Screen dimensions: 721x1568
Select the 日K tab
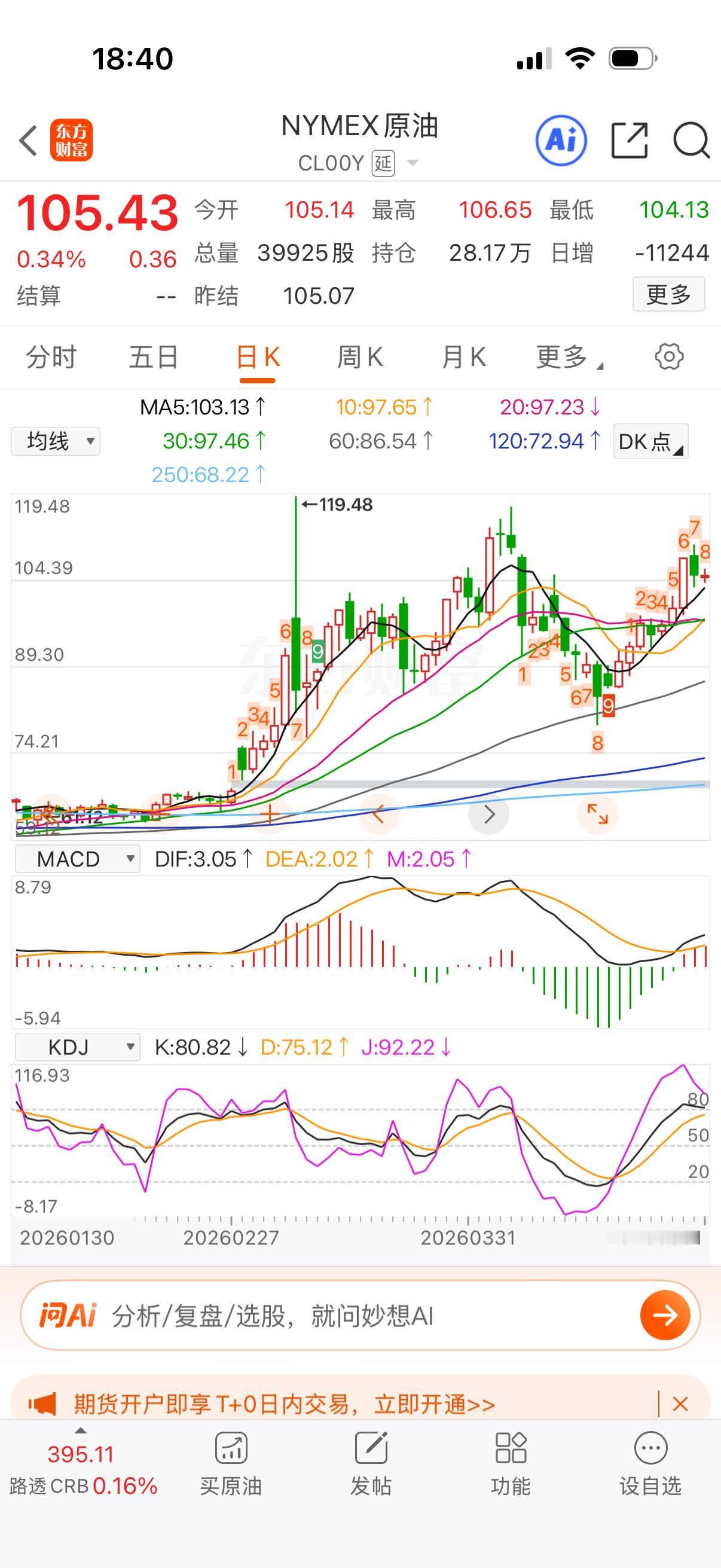click(258, 358)
